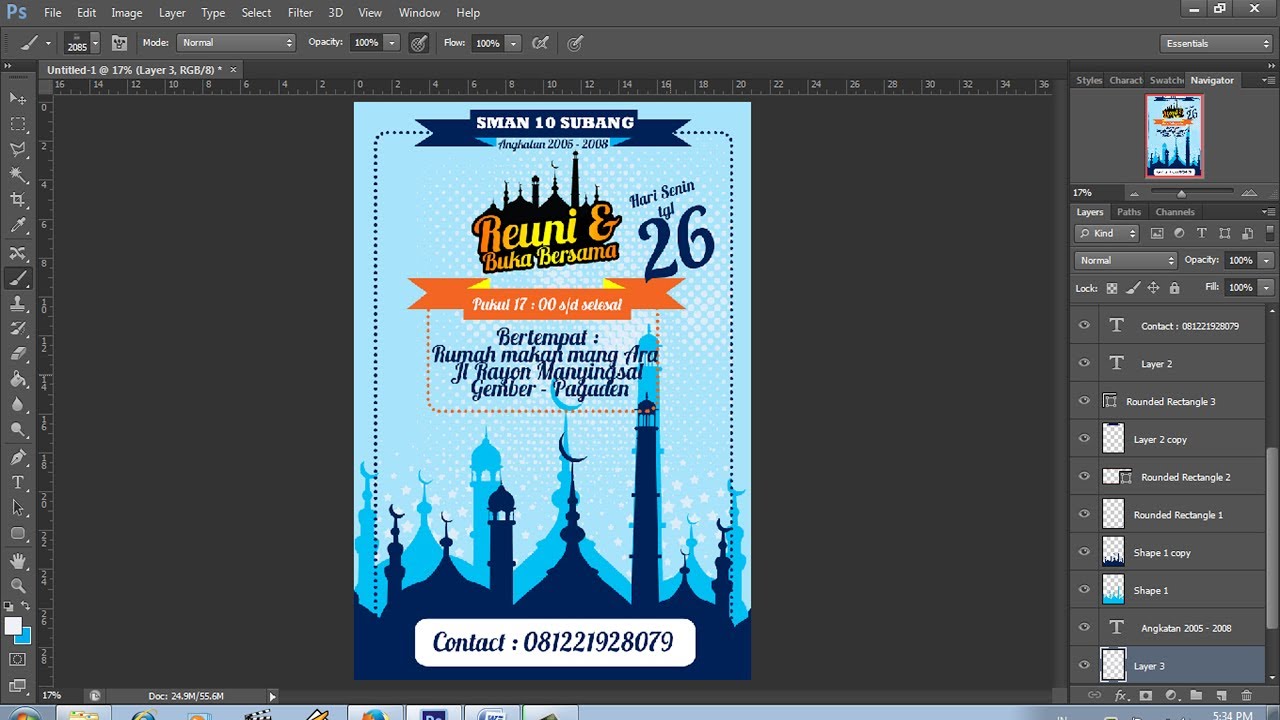Select the Rounded Rectangle shape tool
This screenshot has height=720, width=1280.
click(x=18, y=534)
